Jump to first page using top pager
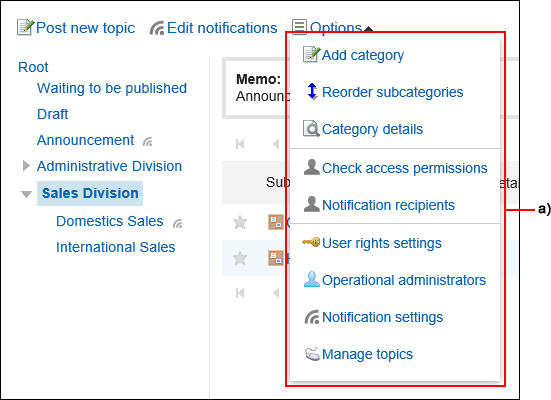Viewport: 551px width, 400px height. pos(240,144)
